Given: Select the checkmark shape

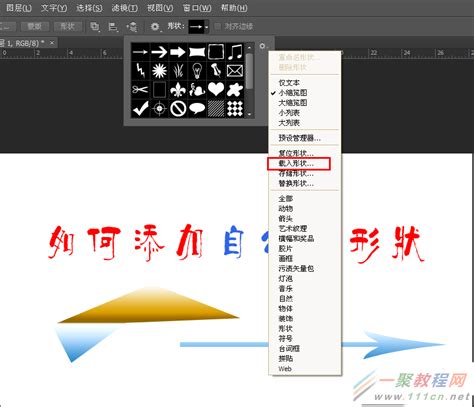Looking at the screenshot, I should pos(140,109).
